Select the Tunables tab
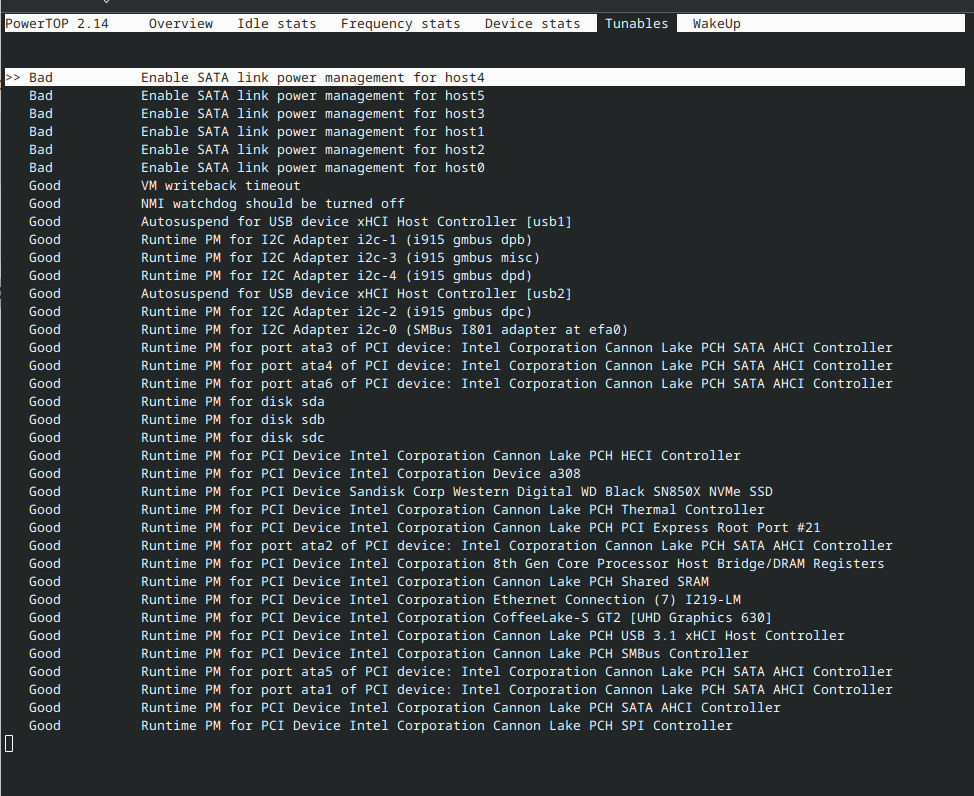 click(636, 24)
